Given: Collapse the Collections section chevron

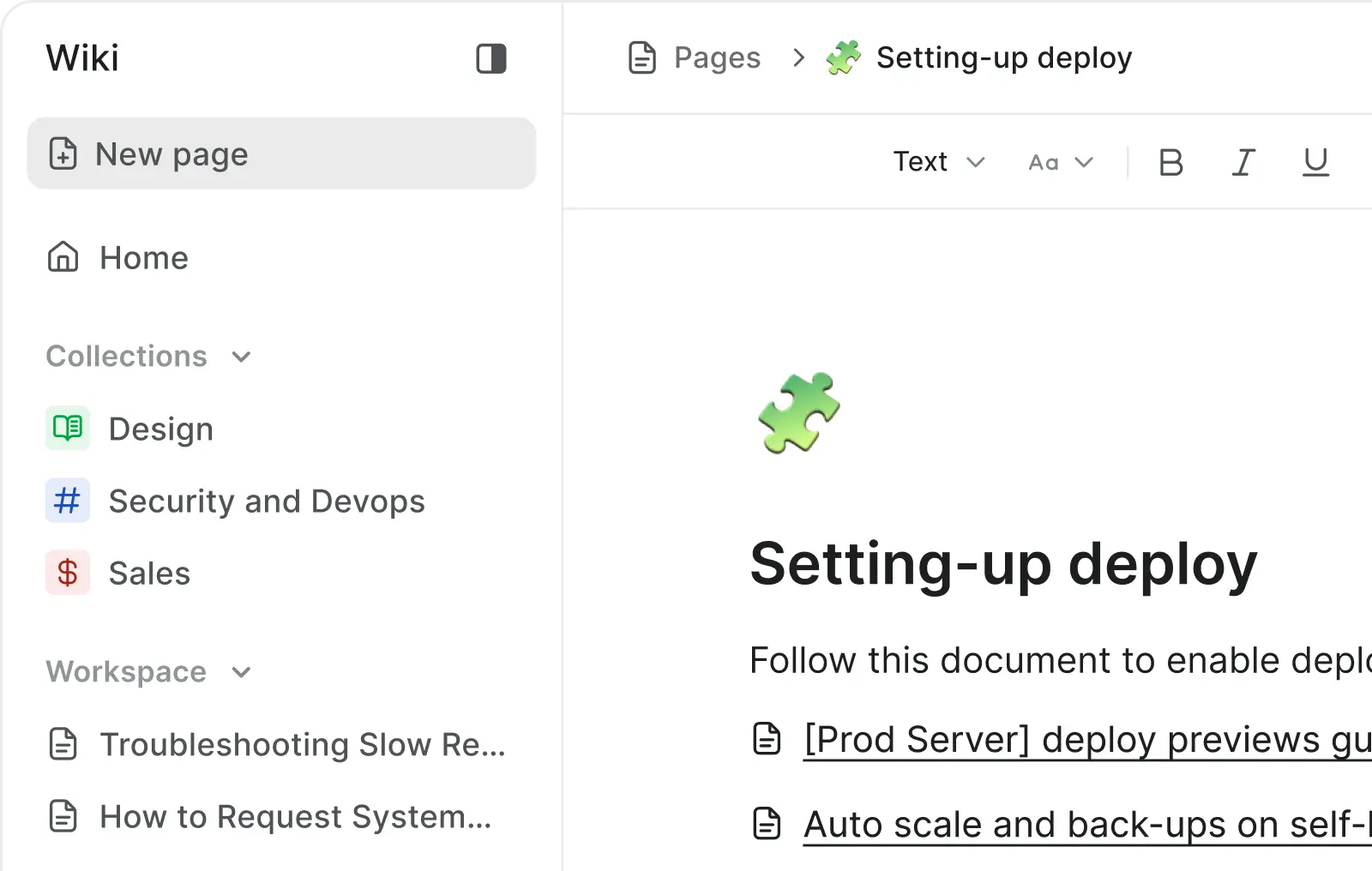Looking at the screenshot, I should [242, 357].
